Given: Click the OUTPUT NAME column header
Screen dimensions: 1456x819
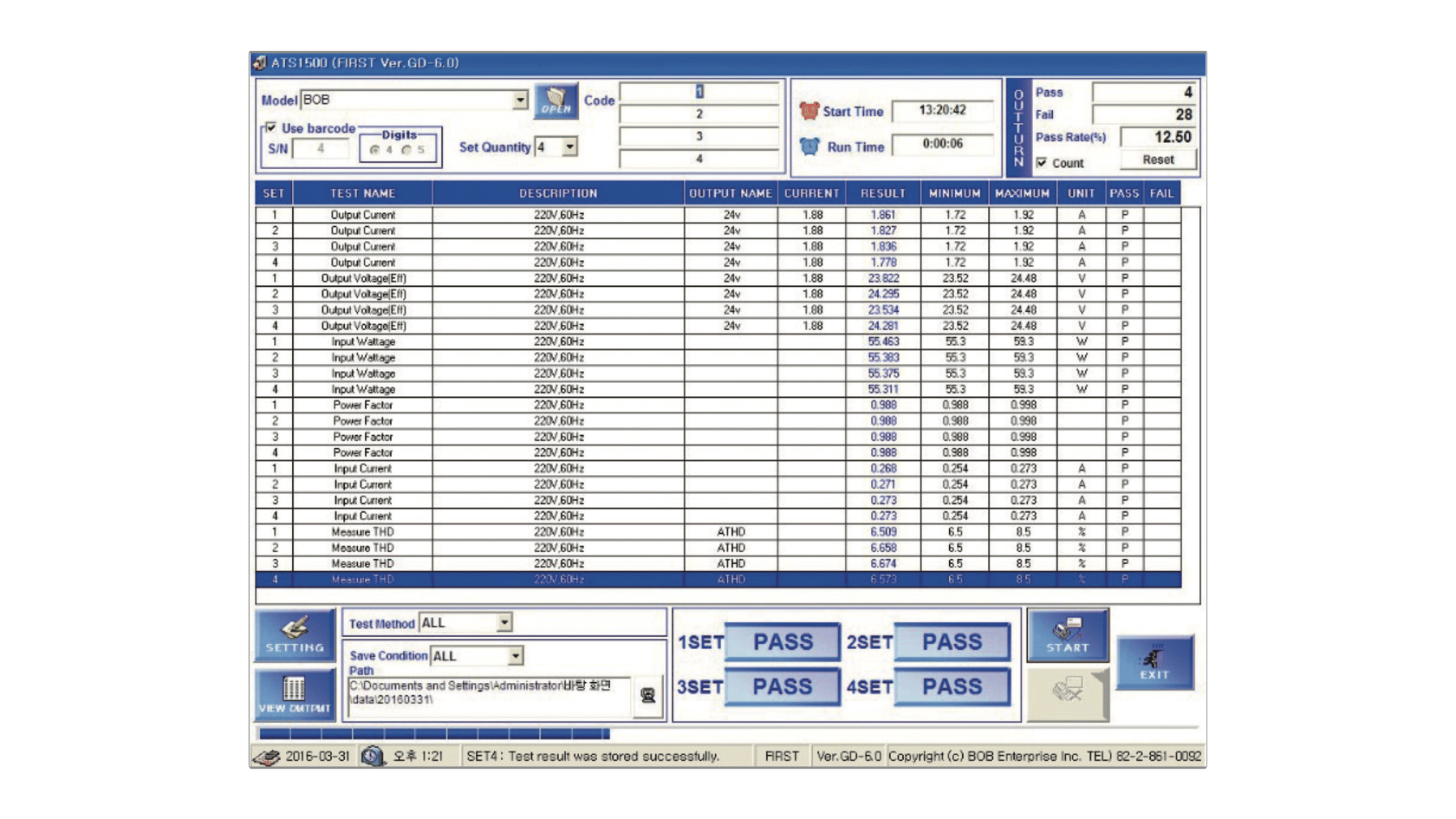Looking at the screenshot, I should 731,193.
